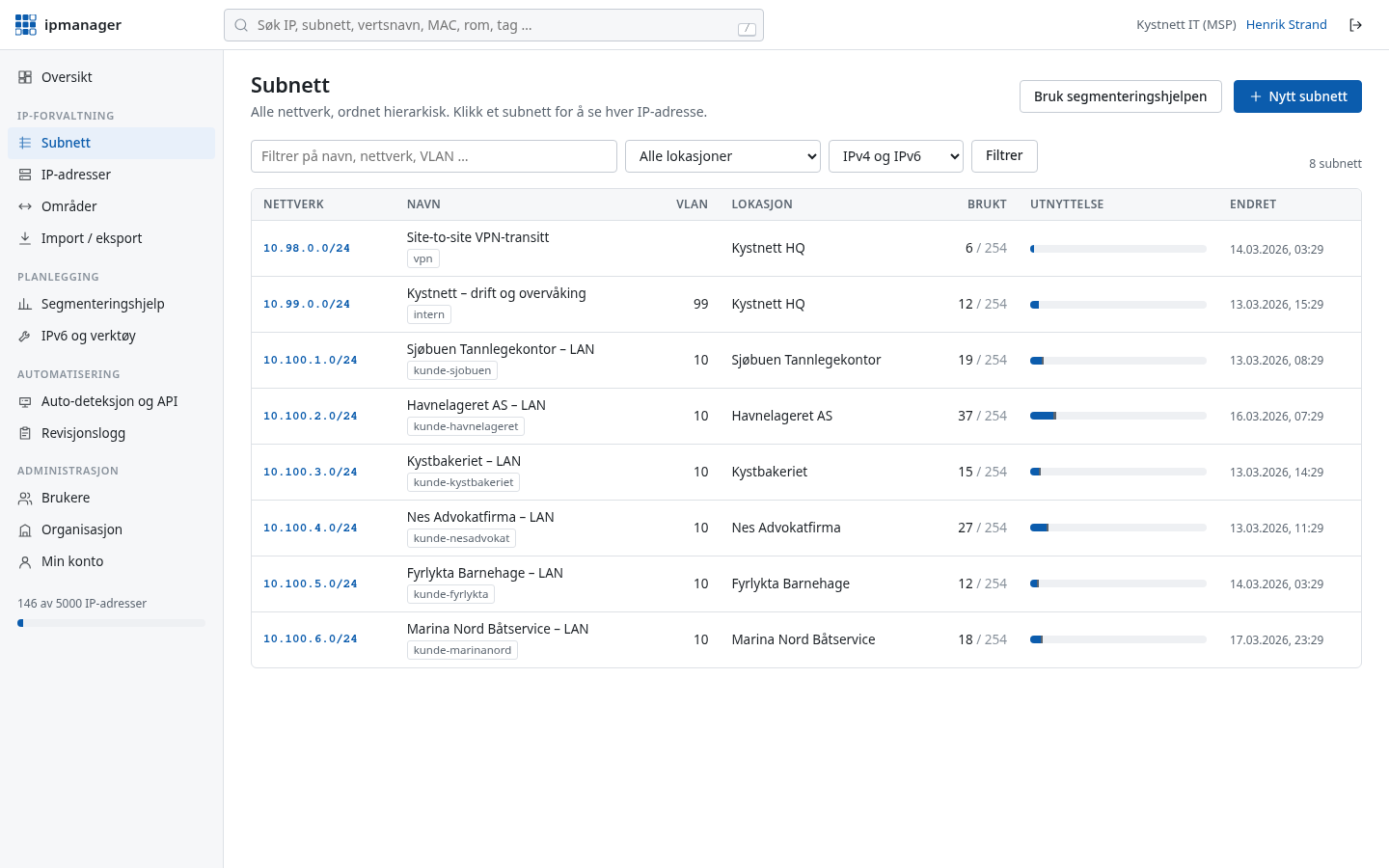Click the Segmenteringshjelp chart icon

[x=25, y=304]
